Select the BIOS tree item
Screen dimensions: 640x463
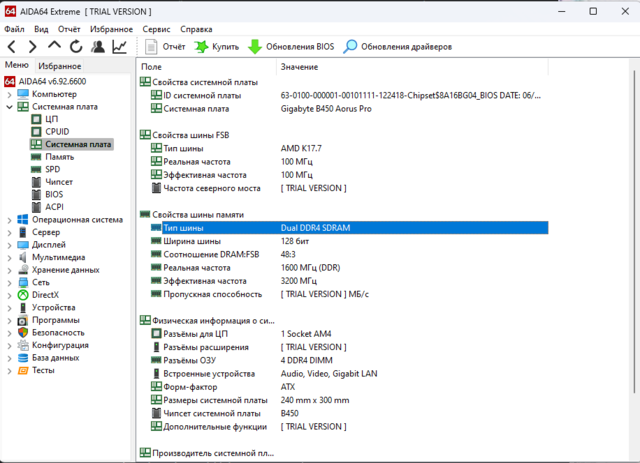pos(54,194)
